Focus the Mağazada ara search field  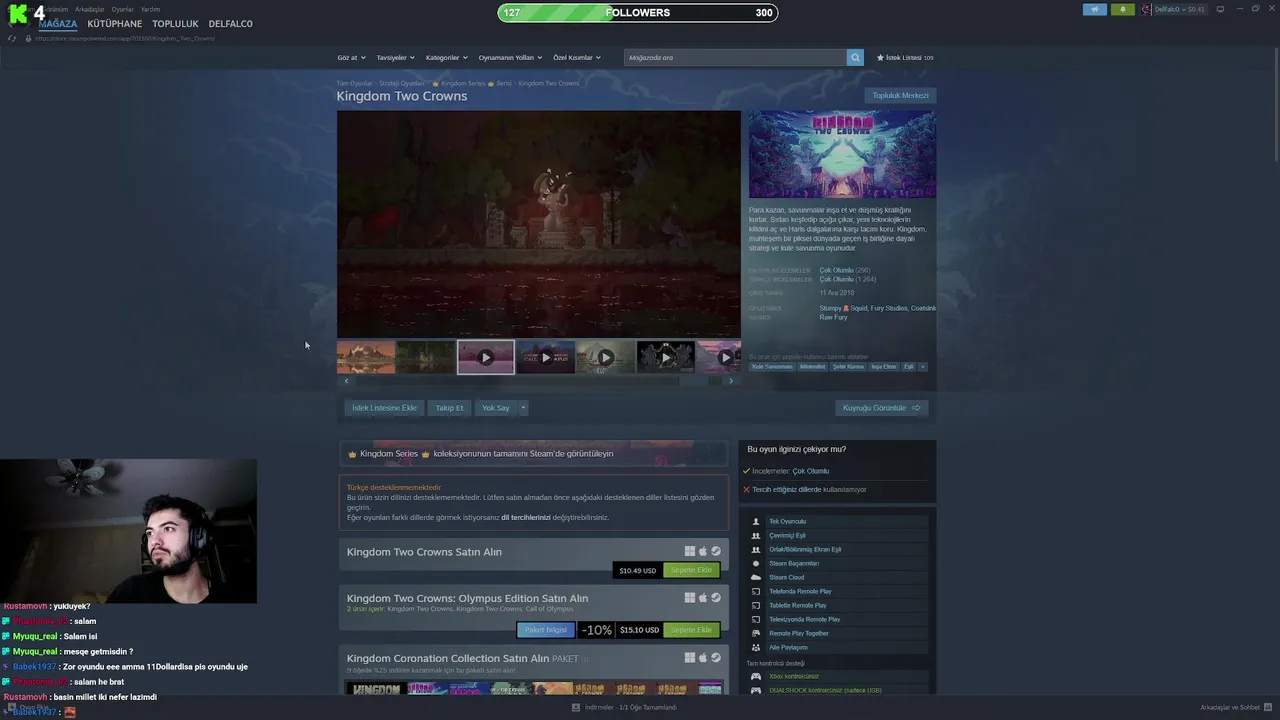tap(735, 58)
